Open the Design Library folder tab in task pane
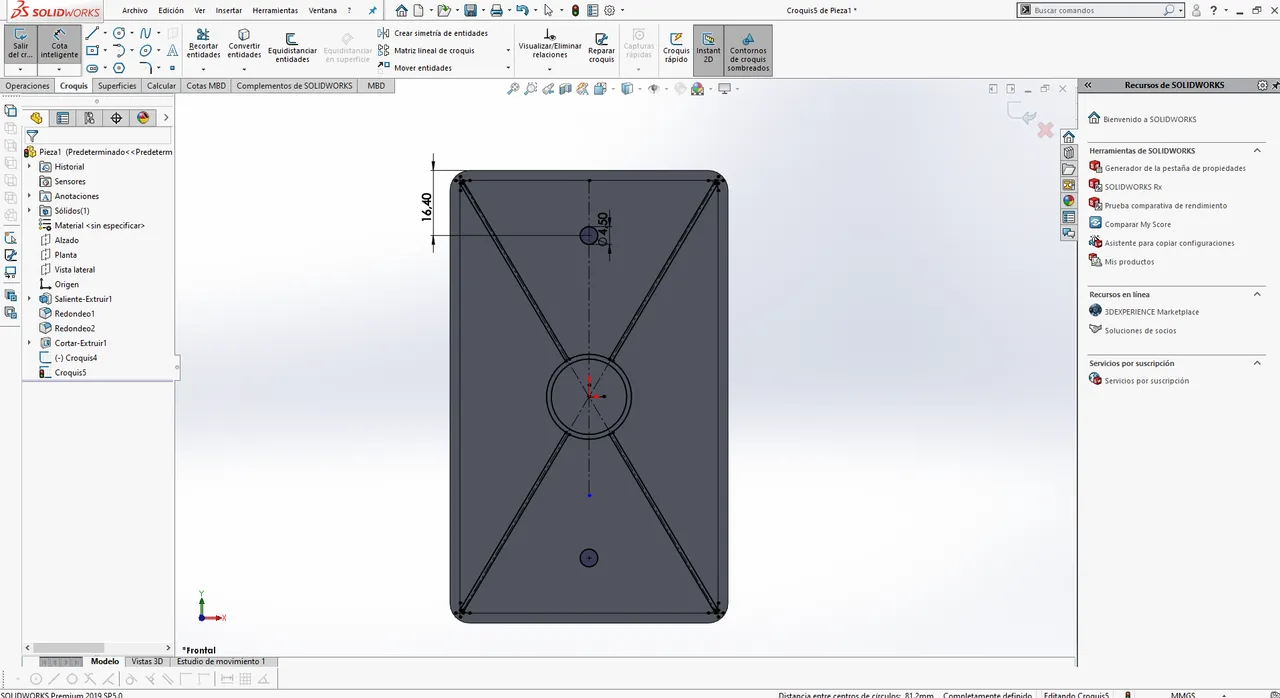The width and height of the screenshot is (1280, 698). tap(1069, 169)
